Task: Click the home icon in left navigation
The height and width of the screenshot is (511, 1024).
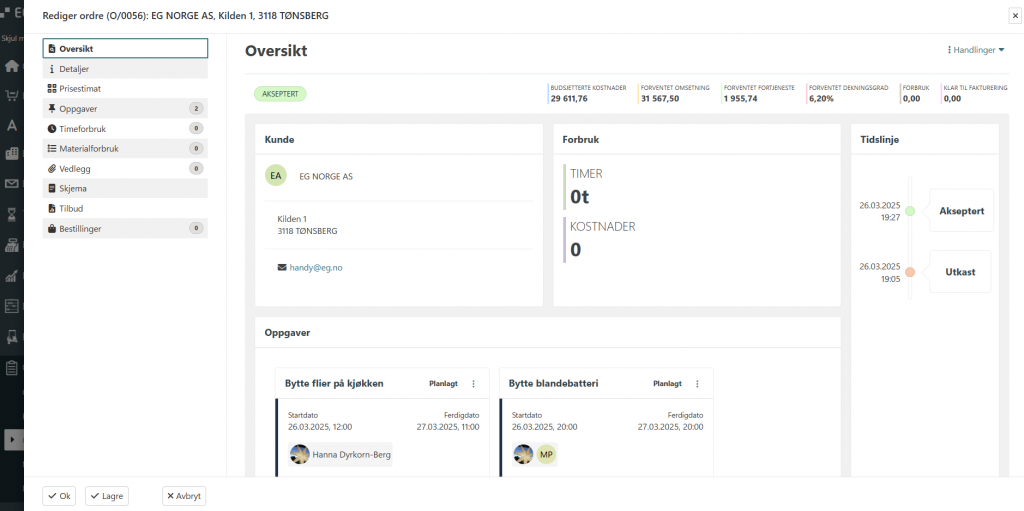Action: pyautogui.click(x=12, y=66)
